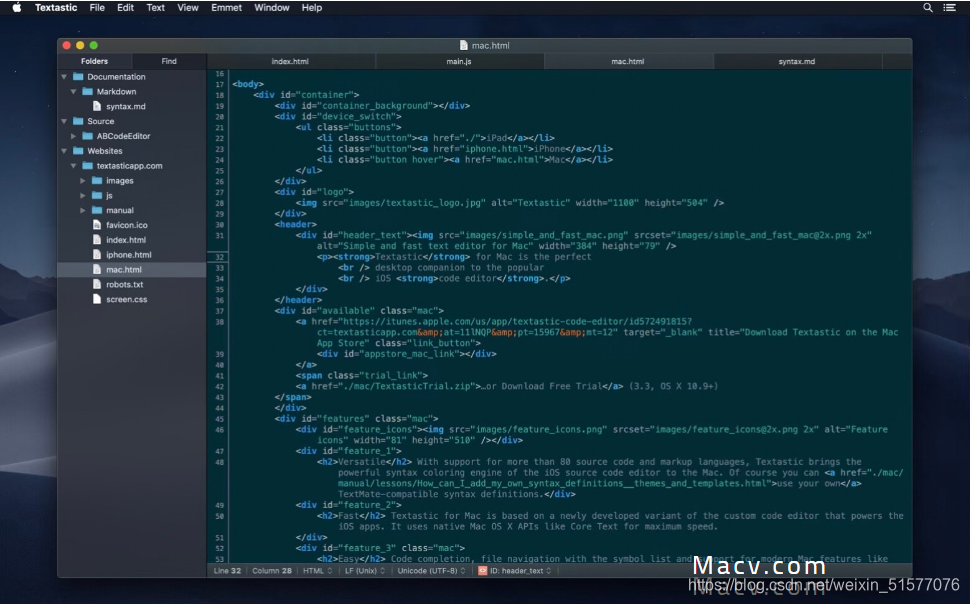Click the </header> closing tag in the code
The image size is (970, 604).
click(298, 300)
